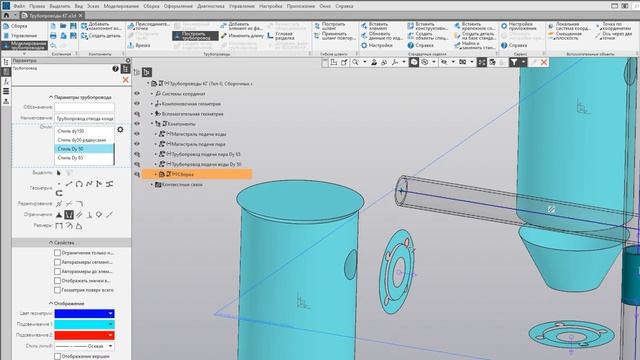
Task: Click the magnifier zoom icon in view toolbar
Action: pos(356,62)
